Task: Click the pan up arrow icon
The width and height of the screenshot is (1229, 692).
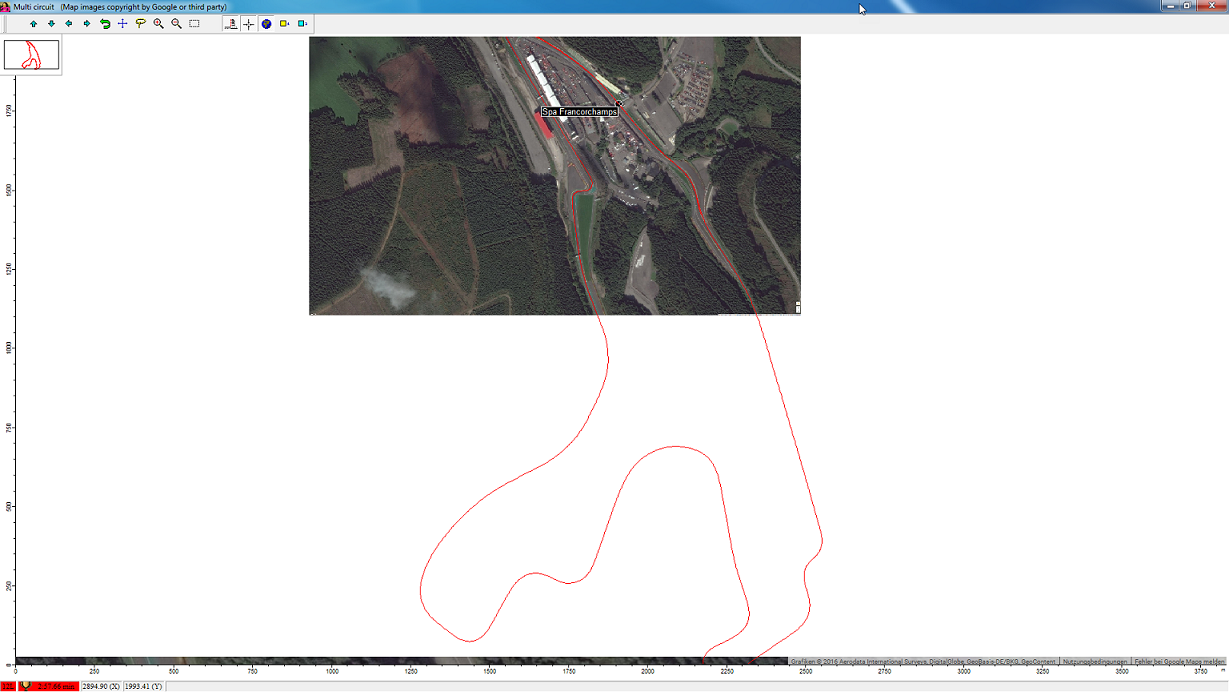Action: click(x=33, y=24)
